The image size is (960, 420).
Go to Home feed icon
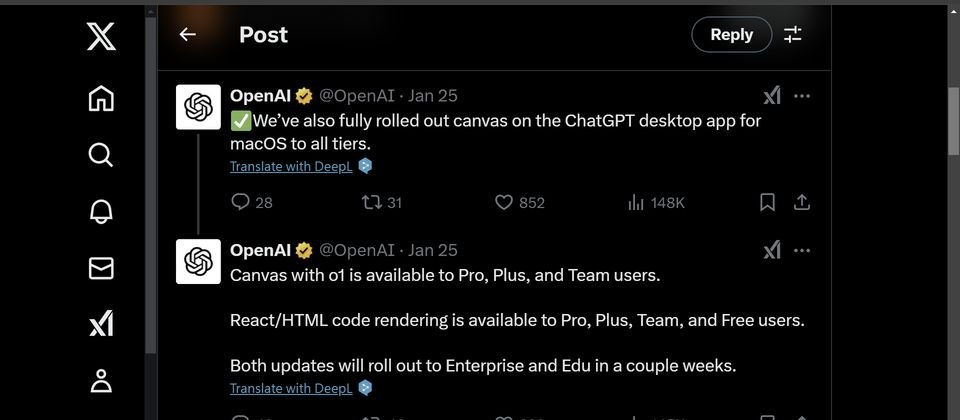pyautogui.click(x=101, y=99)
